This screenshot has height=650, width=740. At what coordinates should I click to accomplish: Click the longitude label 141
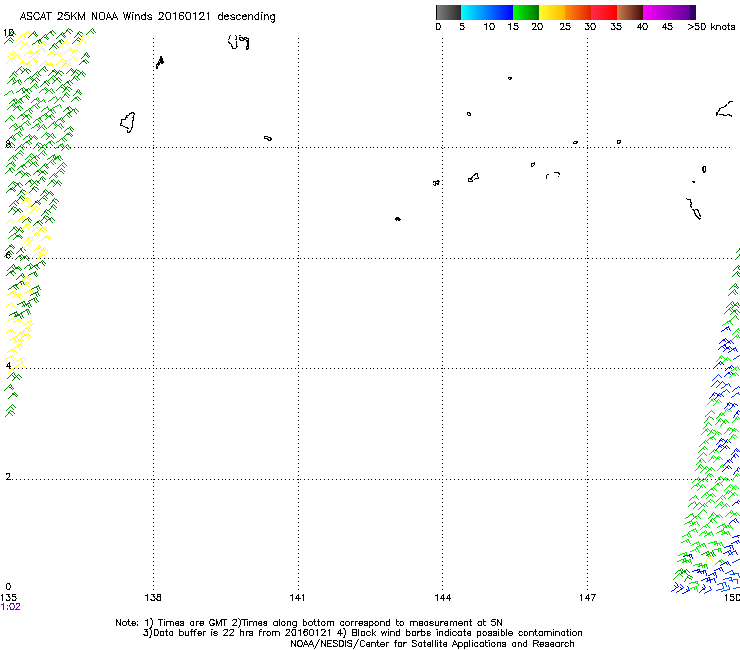point(297,598)
